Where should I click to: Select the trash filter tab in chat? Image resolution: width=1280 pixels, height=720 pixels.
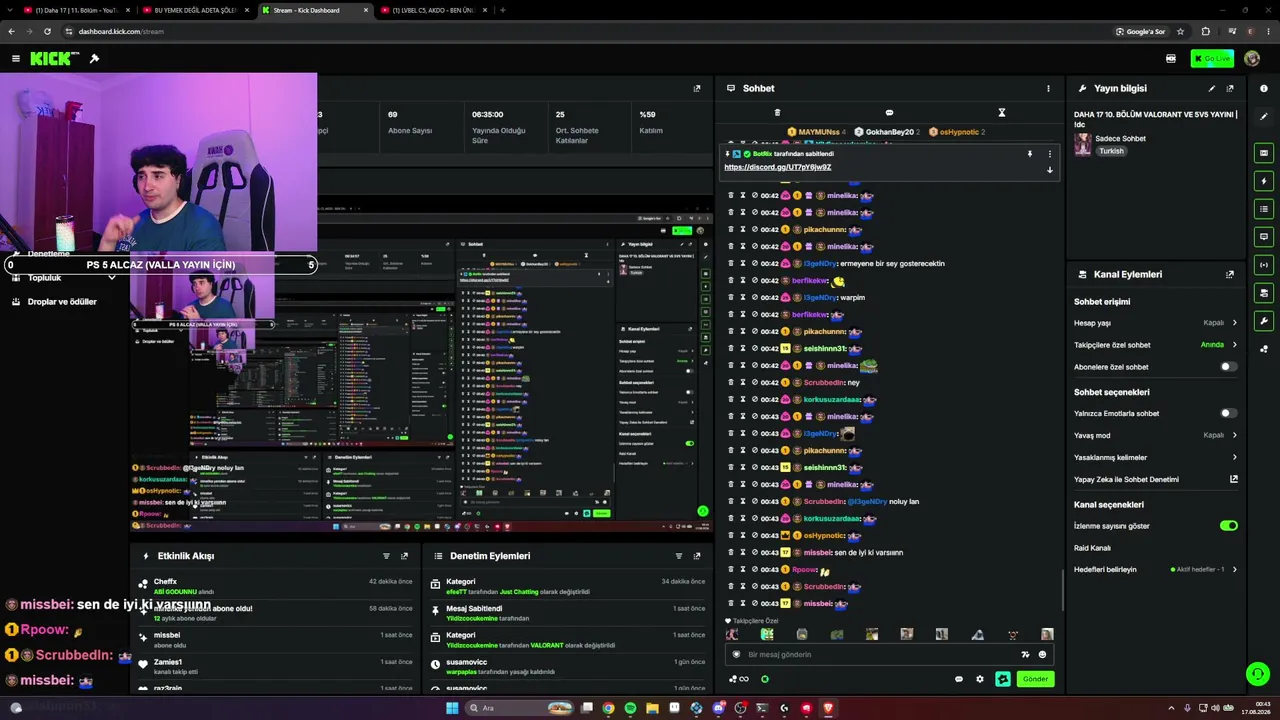(777, 112)
